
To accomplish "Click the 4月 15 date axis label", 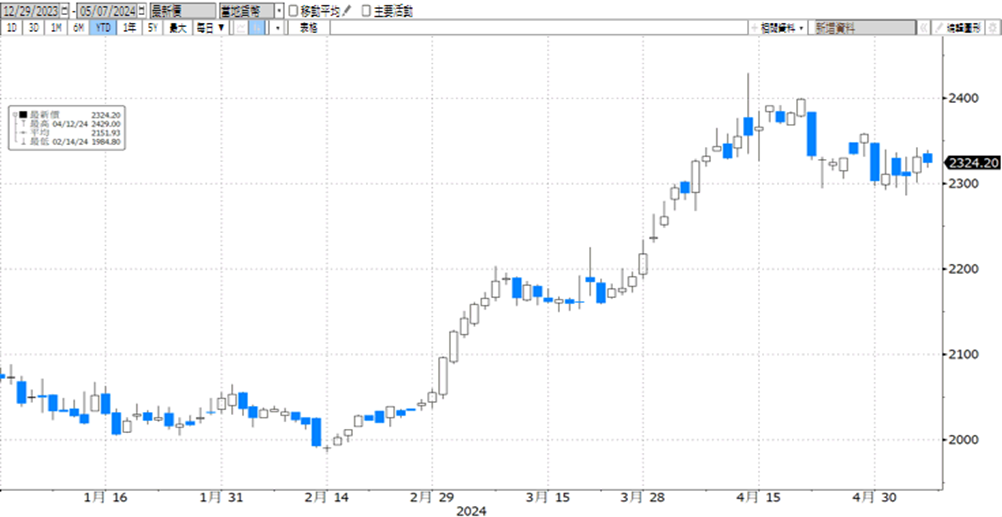I will coord(759,497).
